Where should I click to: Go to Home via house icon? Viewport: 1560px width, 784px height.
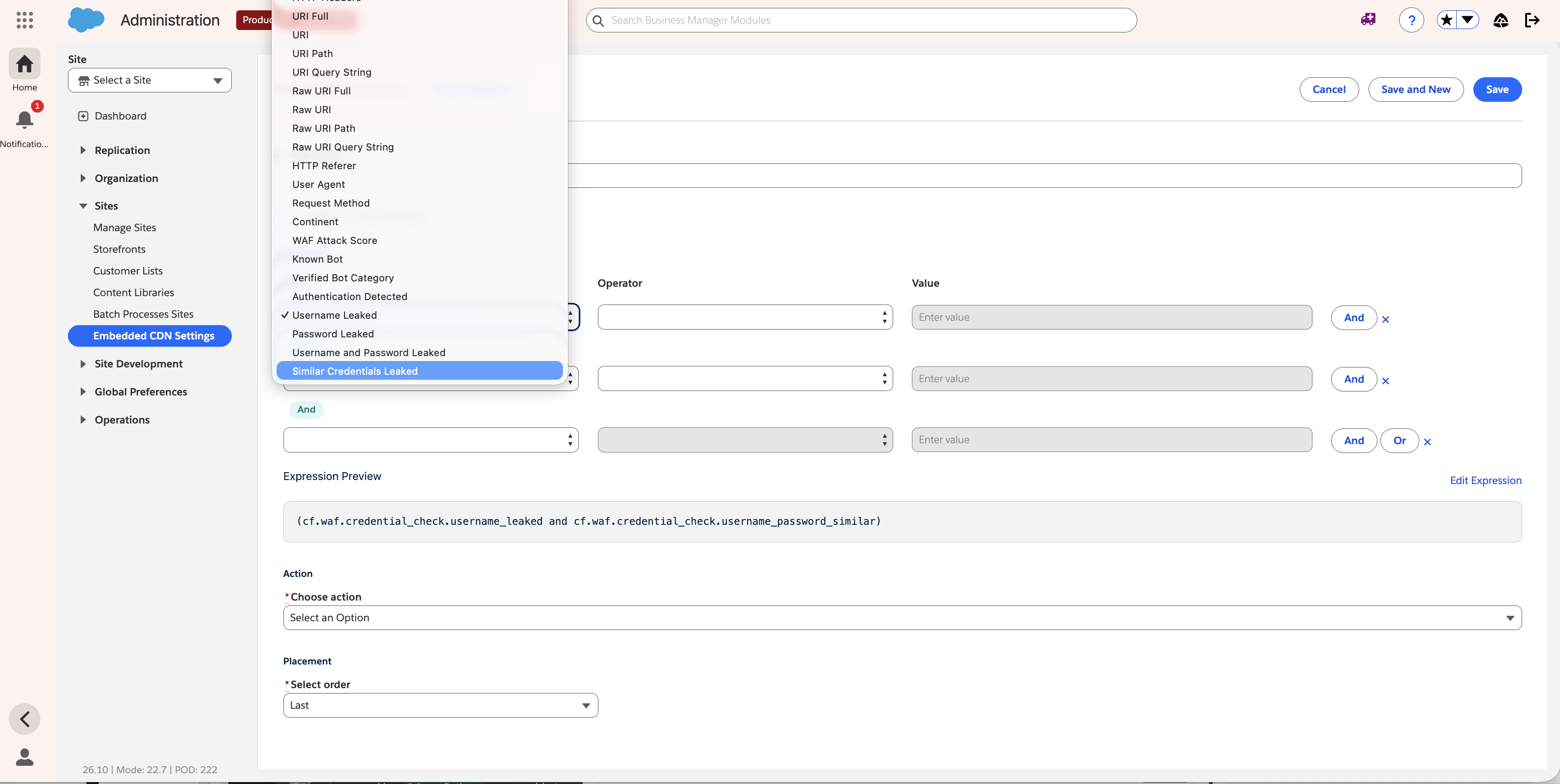[24, 63]
